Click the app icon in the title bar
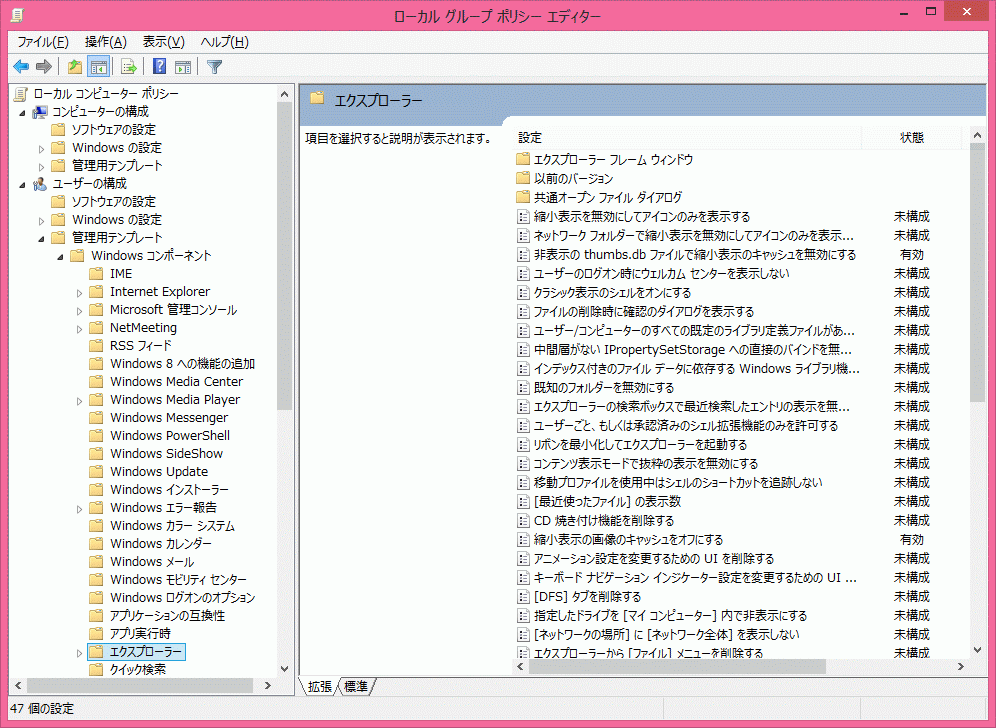Viewport: 996px width, 728px height. tap(17, 15)
